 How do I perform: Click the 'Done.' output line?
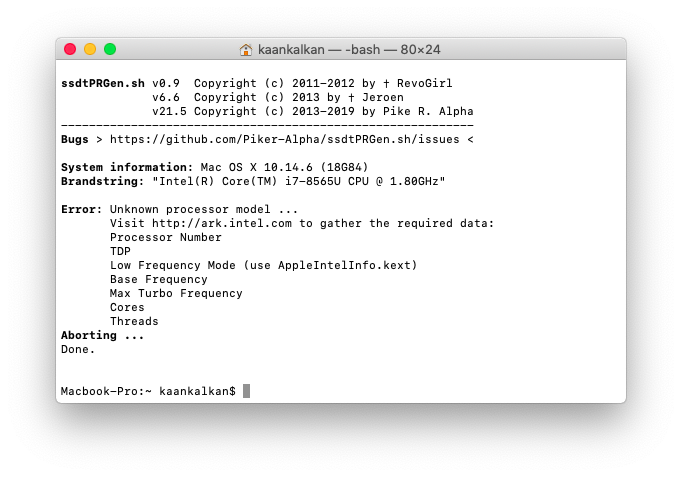78,349
